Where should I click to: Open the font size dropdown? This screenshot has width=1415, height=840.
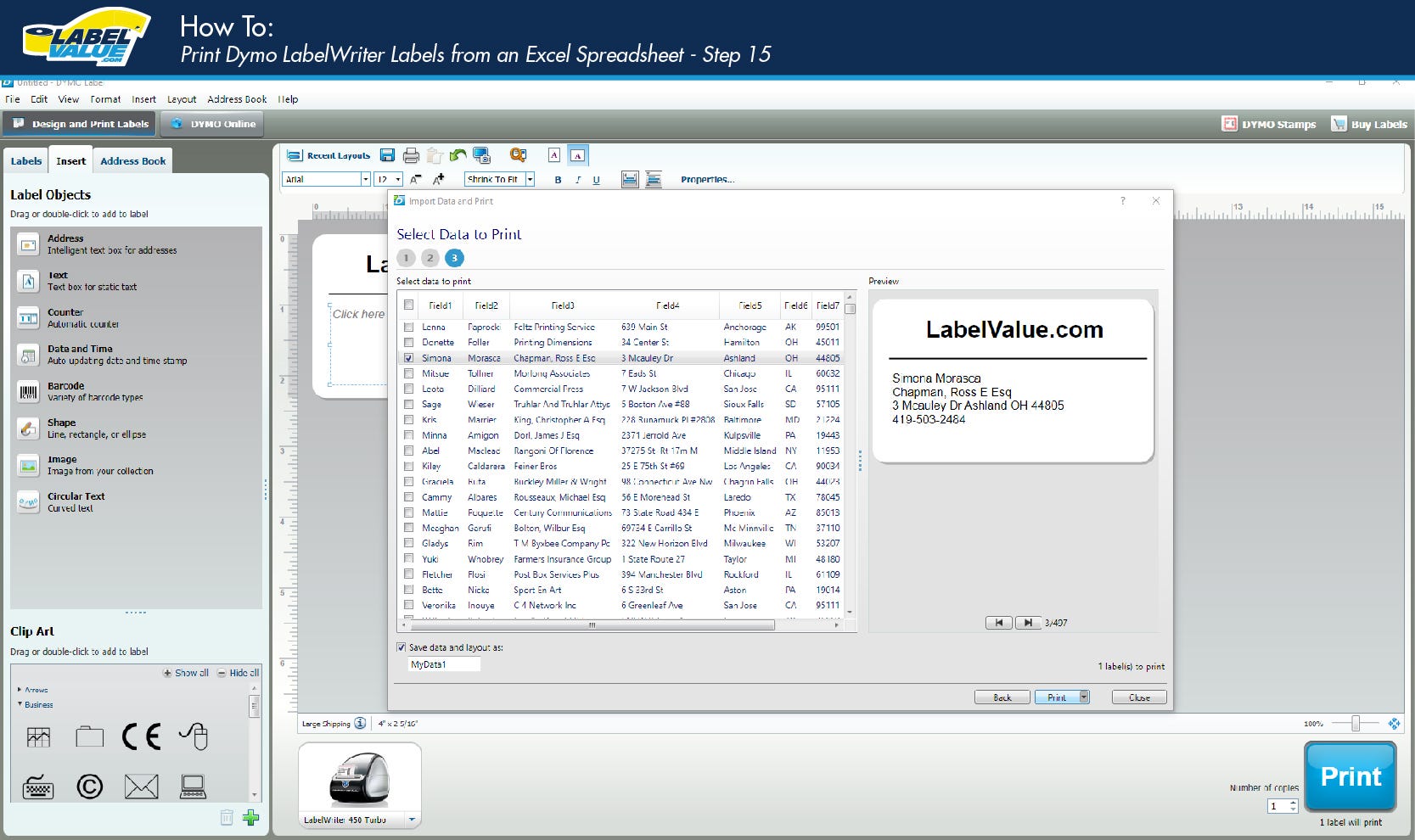[398, 179]
